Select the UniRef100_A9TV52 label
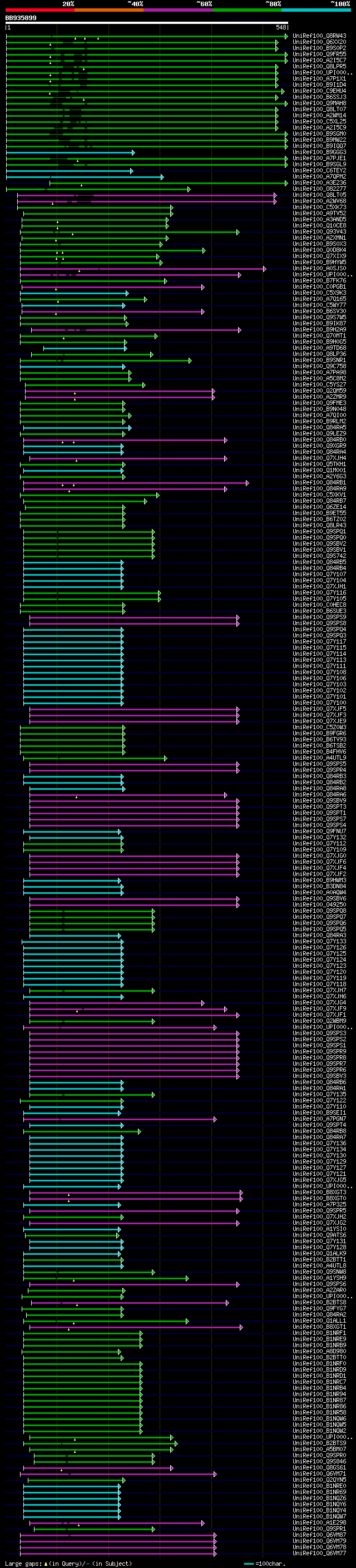356x1568 pixels. (x=319, y=213)
